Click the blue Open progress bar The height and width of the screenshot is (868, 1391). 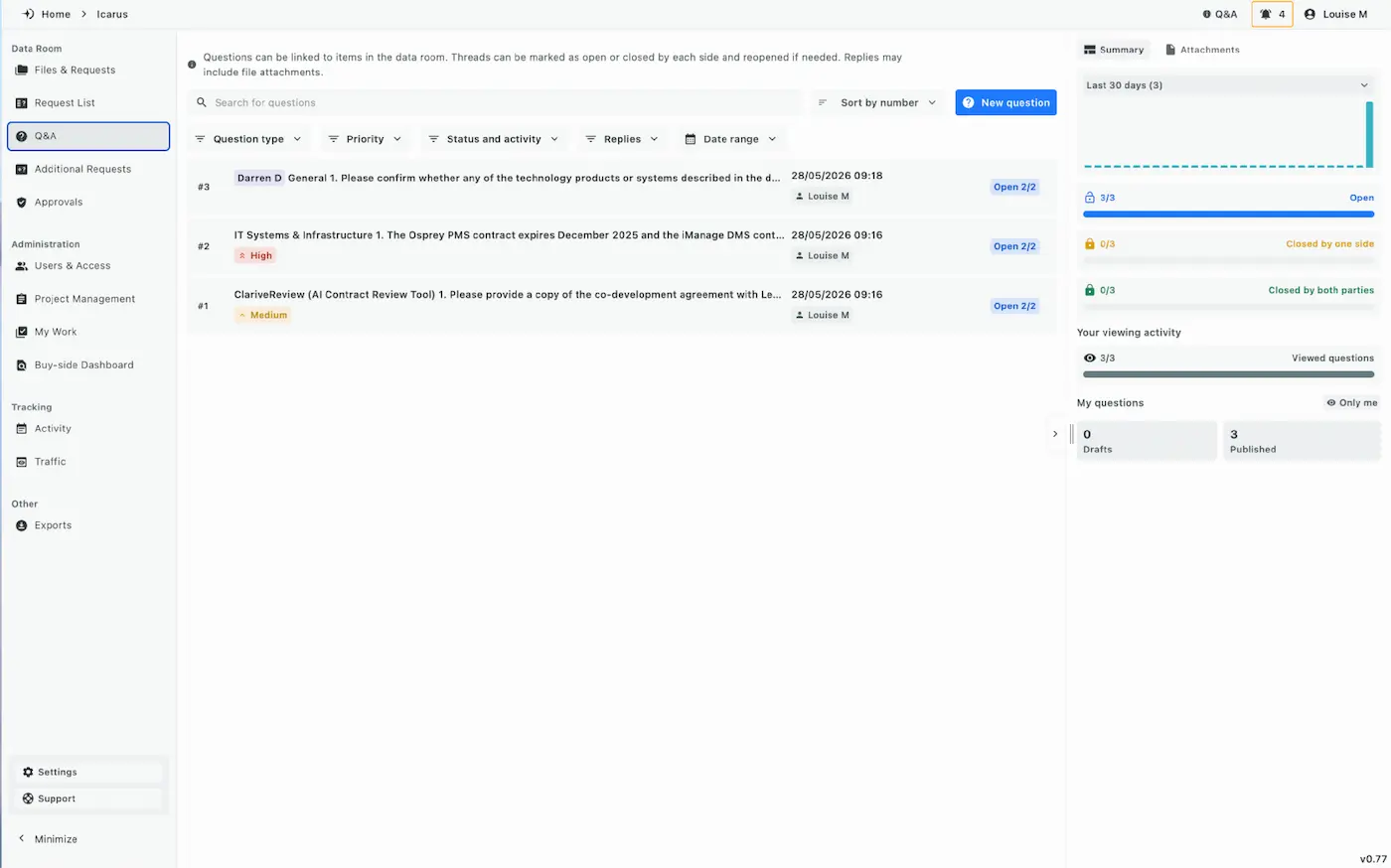click(x=1228, y=214)
